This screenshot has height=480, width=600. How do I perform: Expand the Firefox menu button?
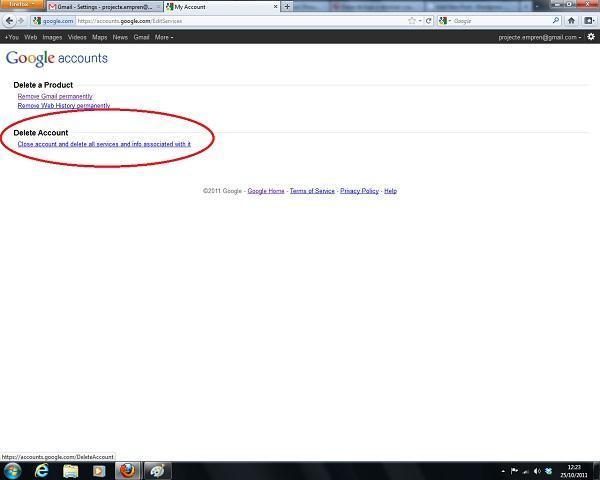pyautogui.click(x=21, y=5)
